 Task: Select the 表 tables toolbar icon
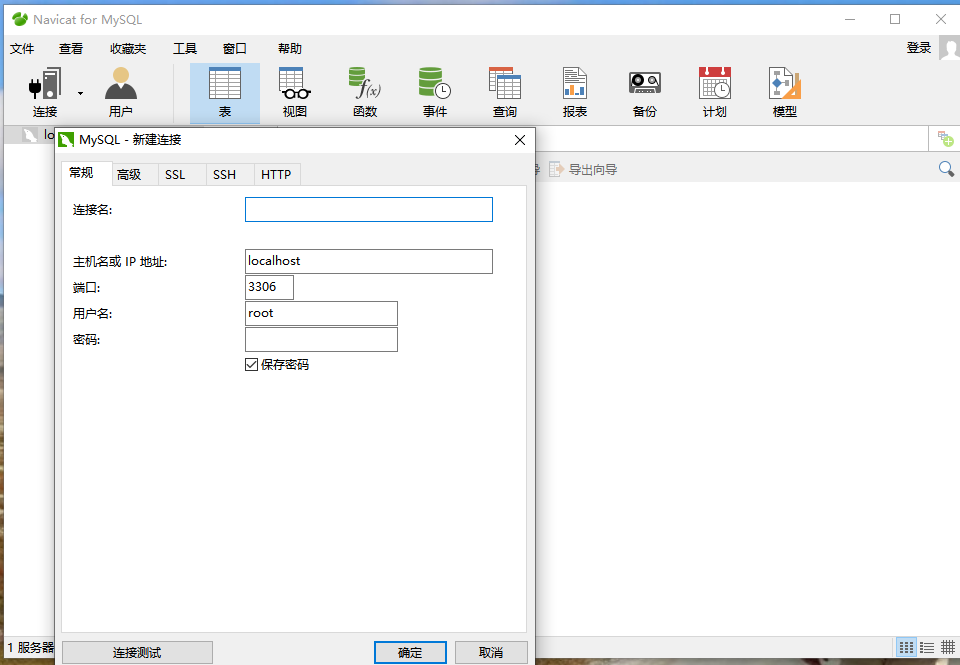(x=225, y=93)
